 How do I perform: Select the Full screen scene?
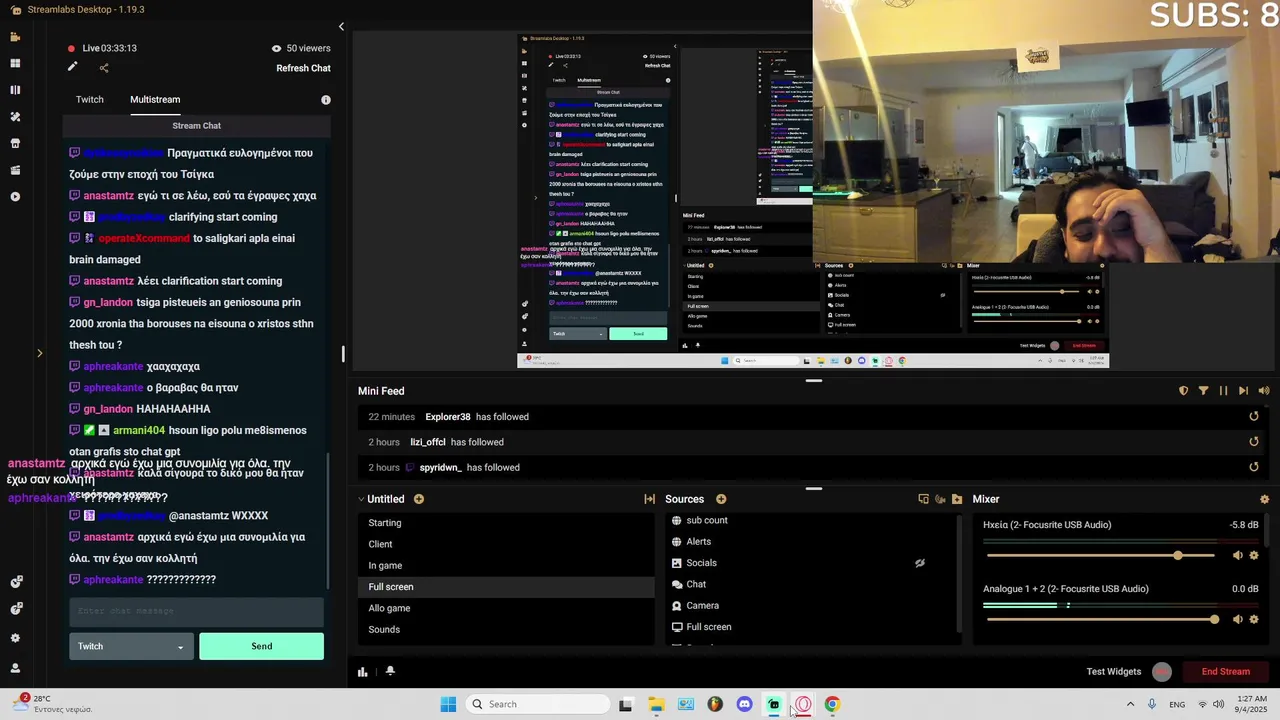pos(506,587)
